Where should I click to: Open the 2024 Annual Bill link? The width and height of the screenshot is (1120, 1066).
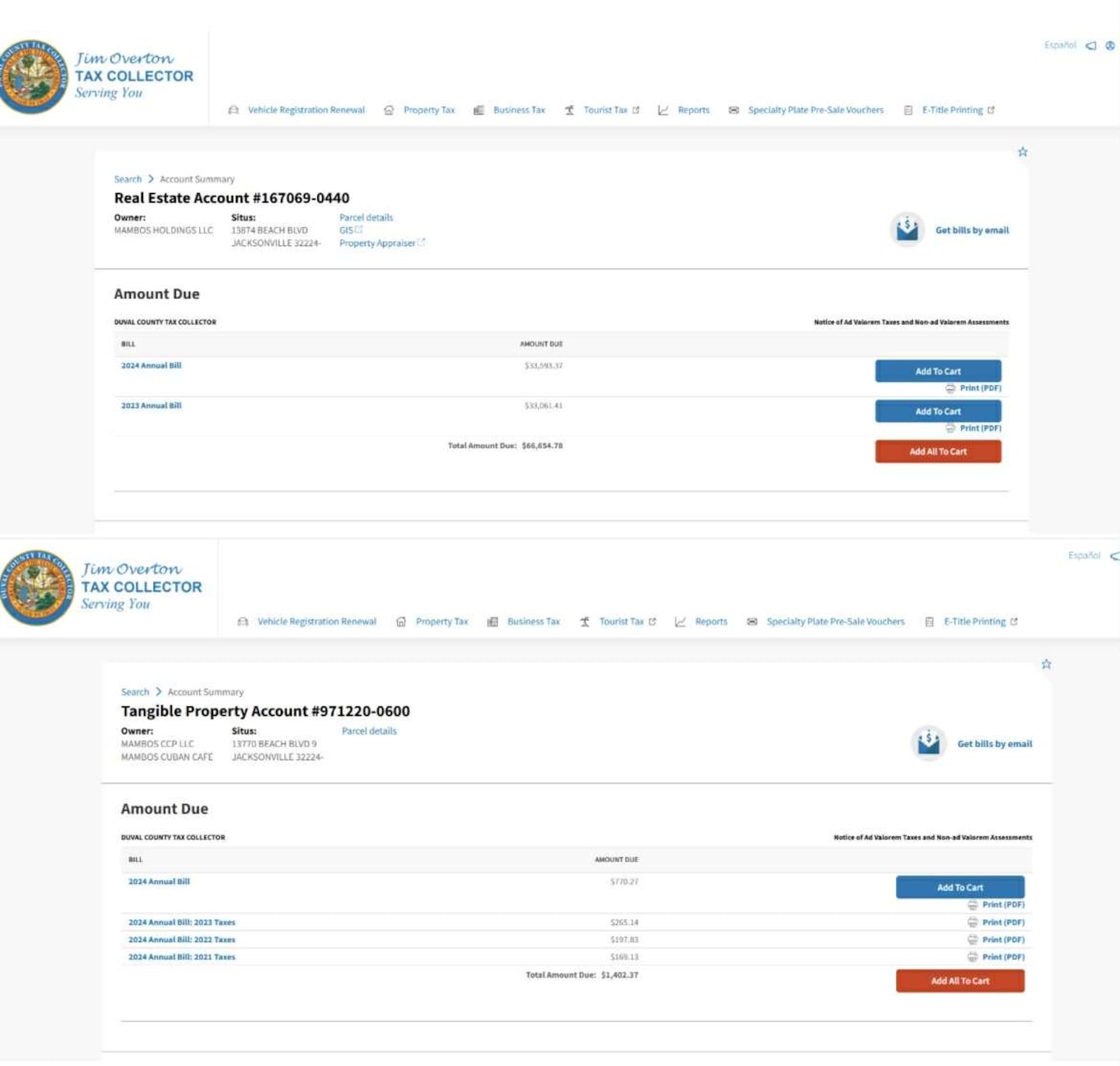click(x=151, y=364)
